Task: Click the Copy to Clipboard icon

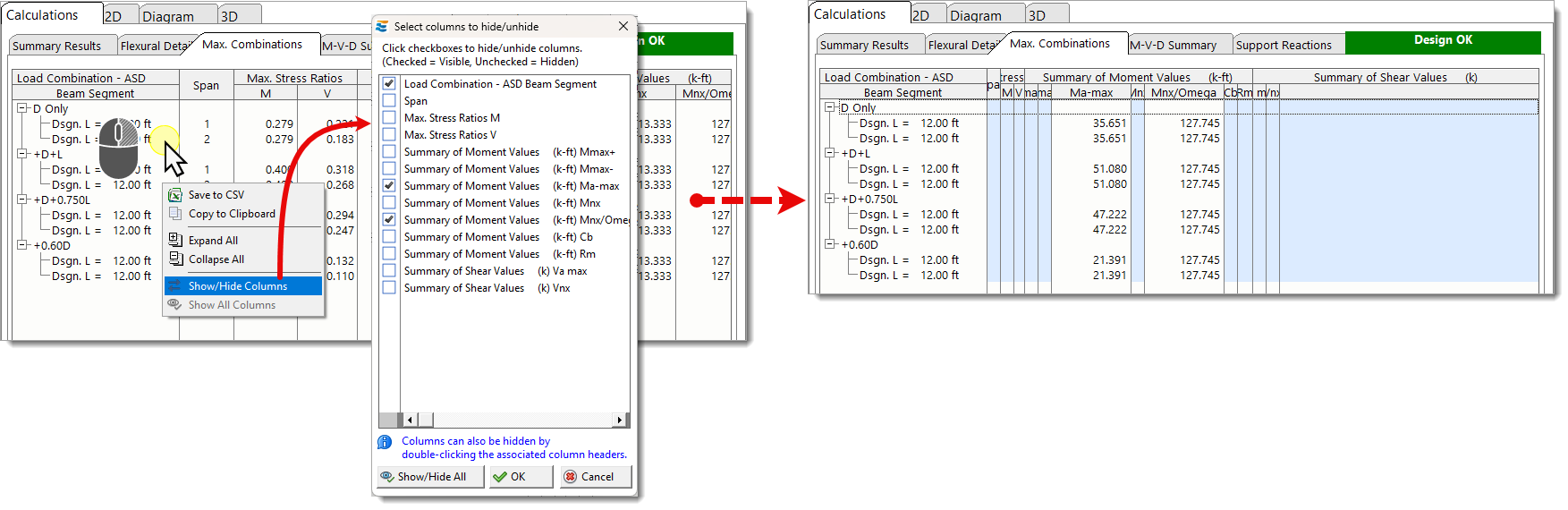Action: (175, 214)
